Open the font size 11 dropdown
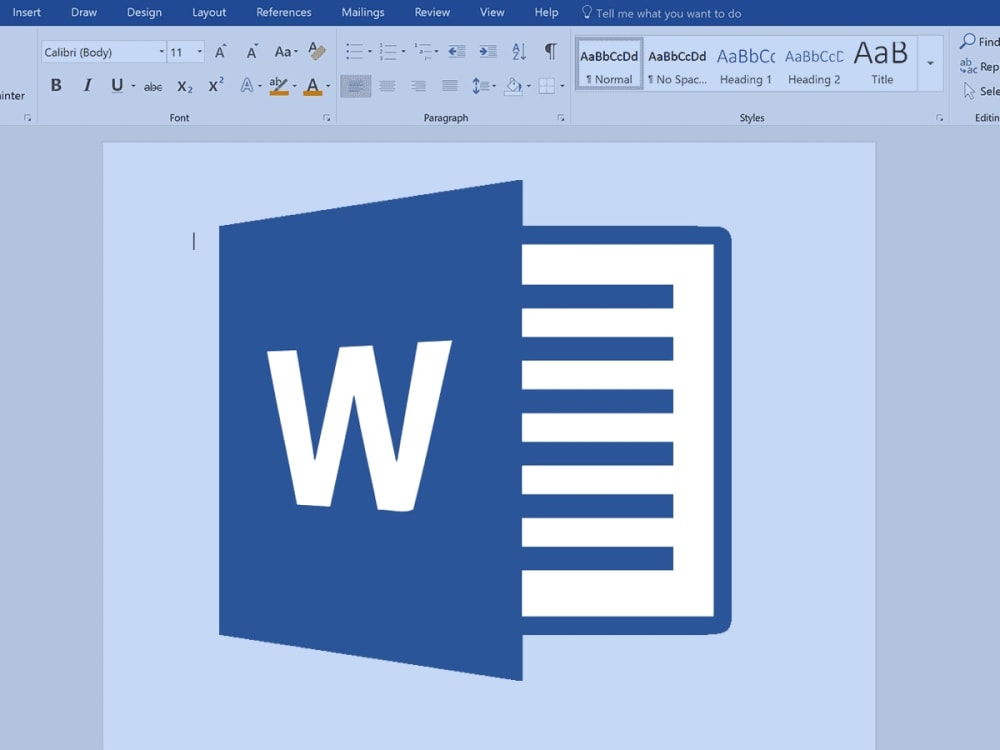 [200, 52]
